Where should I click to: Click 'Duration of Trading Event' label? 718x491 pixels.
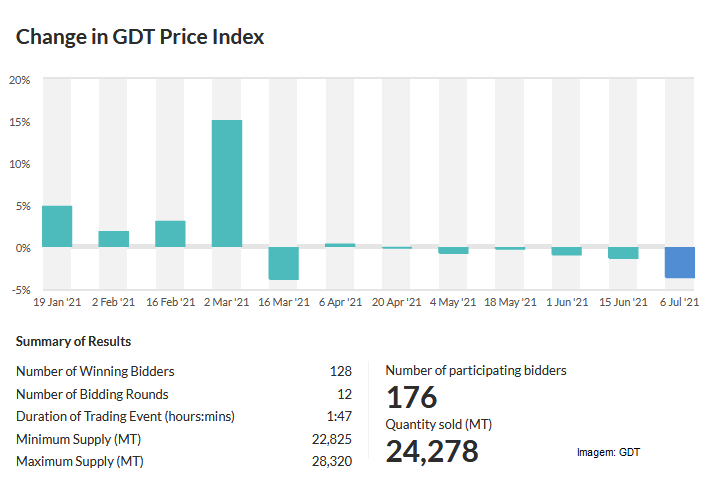coord(125,416)
